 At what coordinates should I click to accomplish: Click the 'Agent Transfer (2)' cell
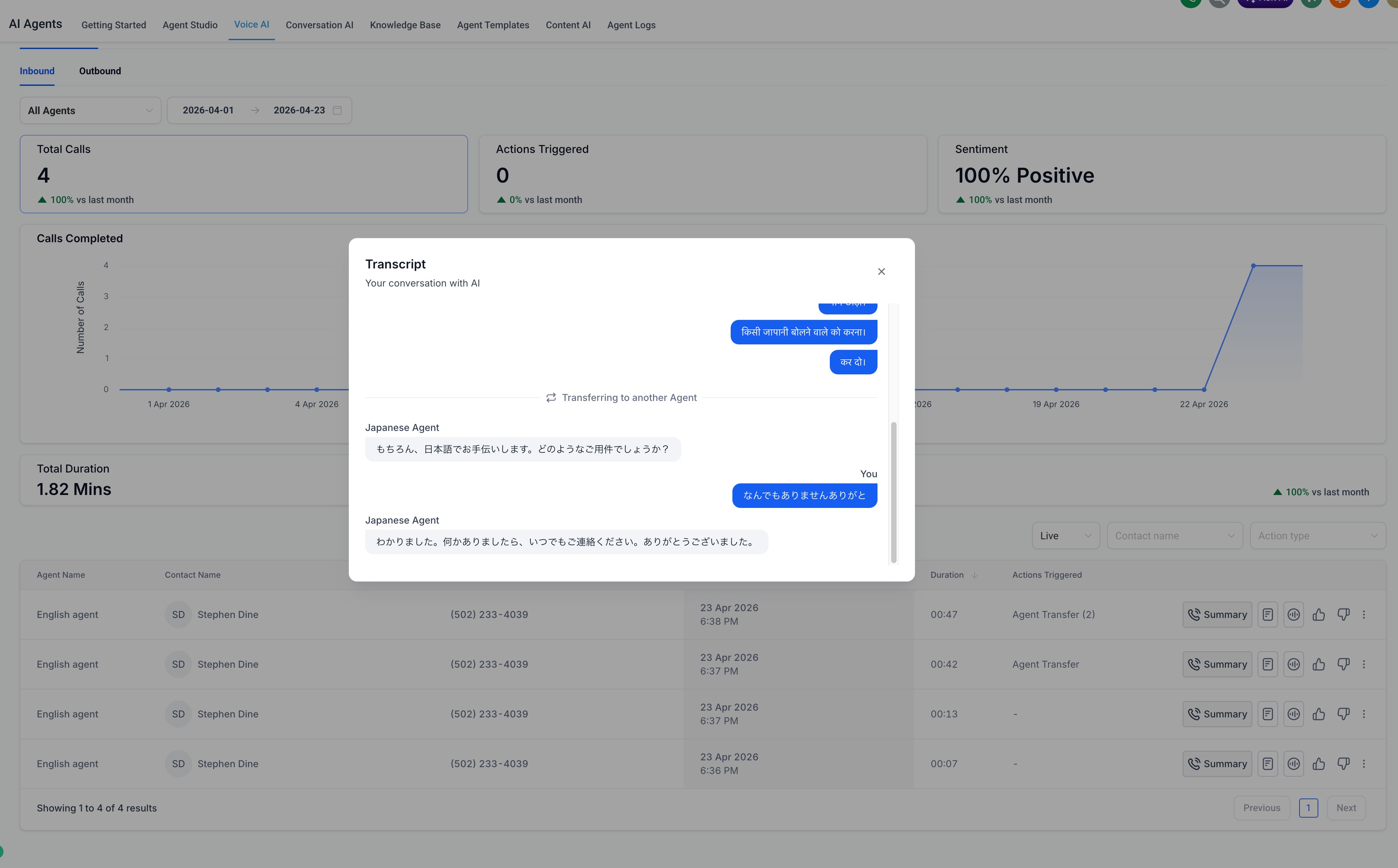point(1053,614)
